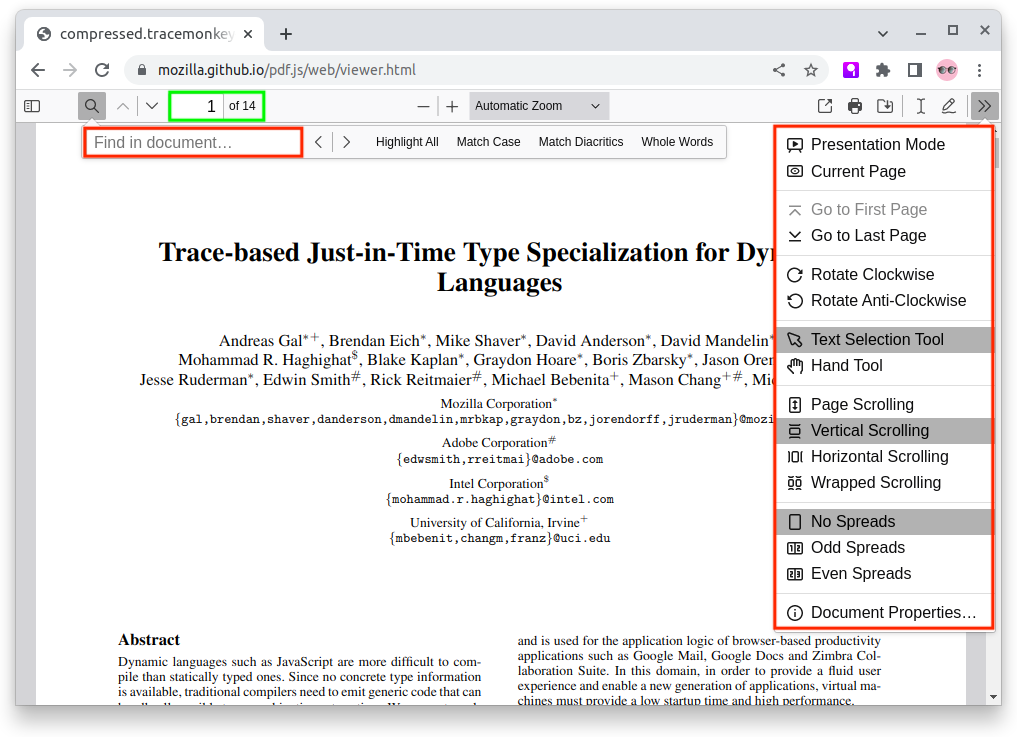Click the search magnifier icon
Image resolution: width=1017 pixels, height=737 pixels.
(91, 105)
